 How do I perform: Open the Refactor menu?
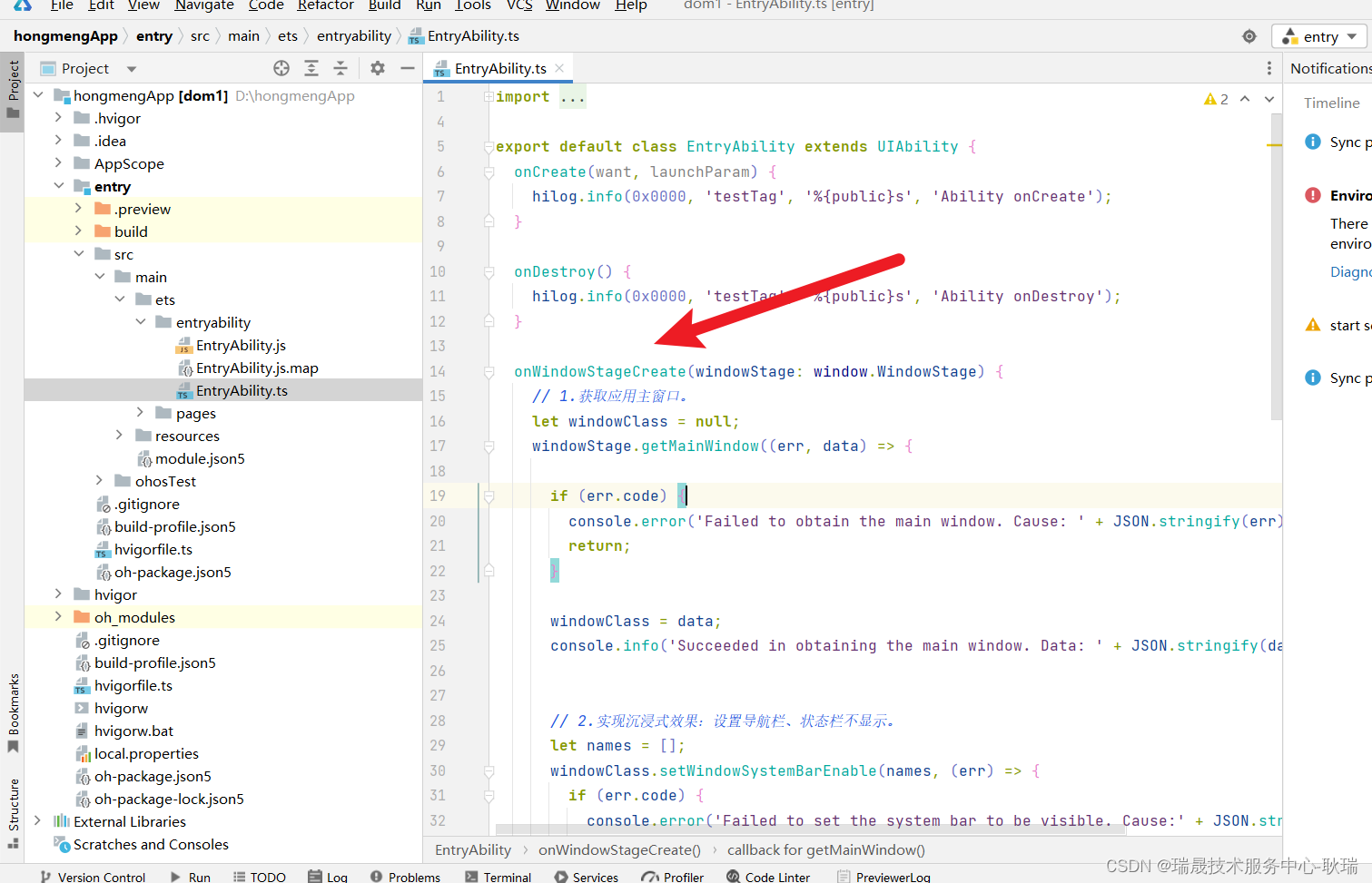click(x=325, y=5)
